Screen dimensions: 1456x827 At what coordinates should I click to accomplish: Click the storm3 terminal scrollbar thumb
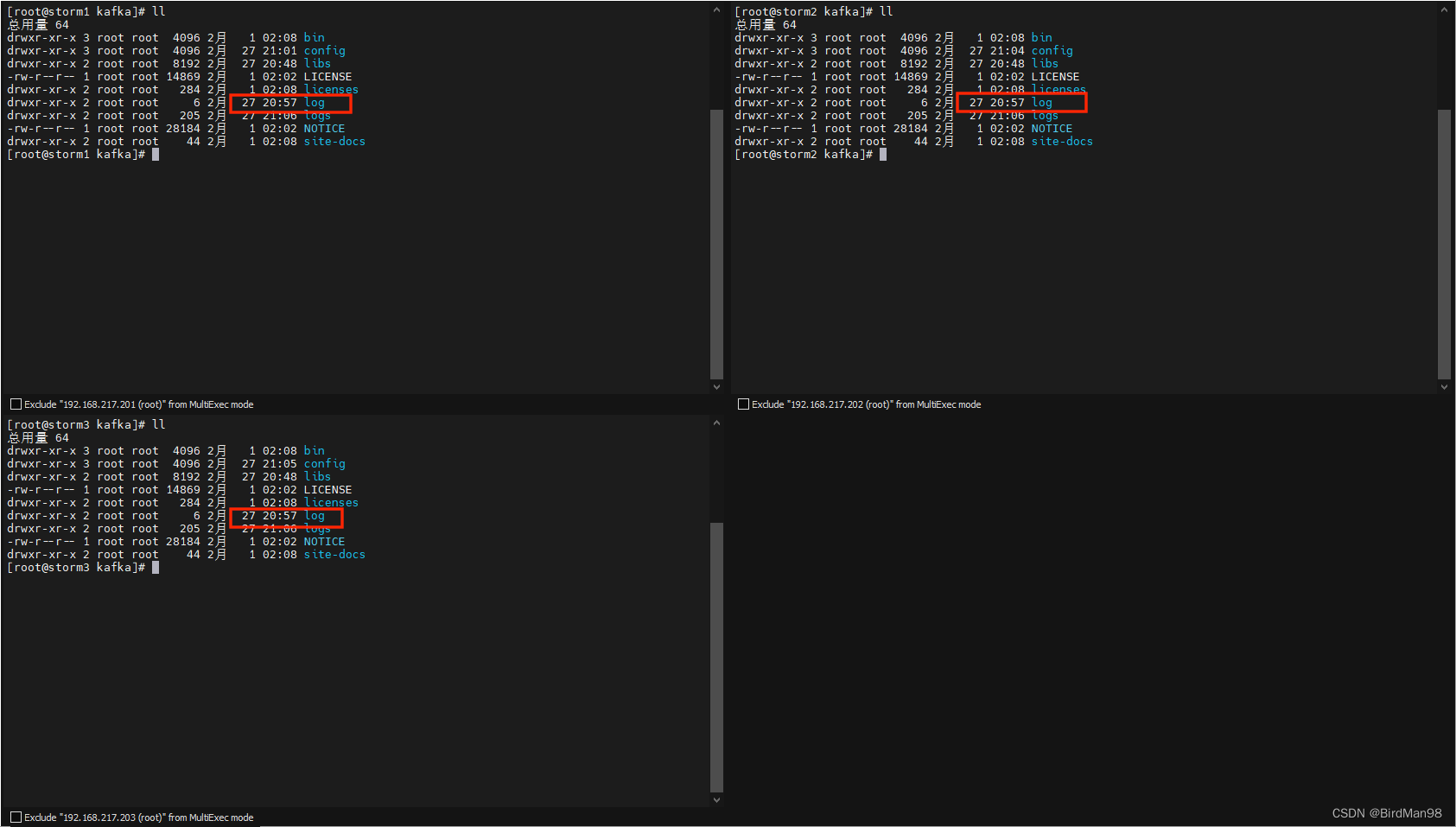(x=716, y=657)
